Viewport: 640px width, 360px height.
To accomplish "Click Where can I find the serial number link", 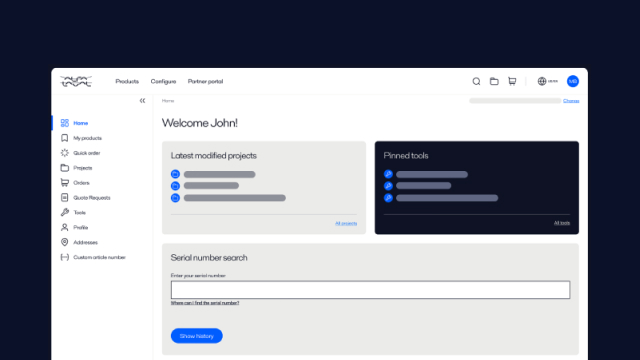I will (x=205, y=303).
